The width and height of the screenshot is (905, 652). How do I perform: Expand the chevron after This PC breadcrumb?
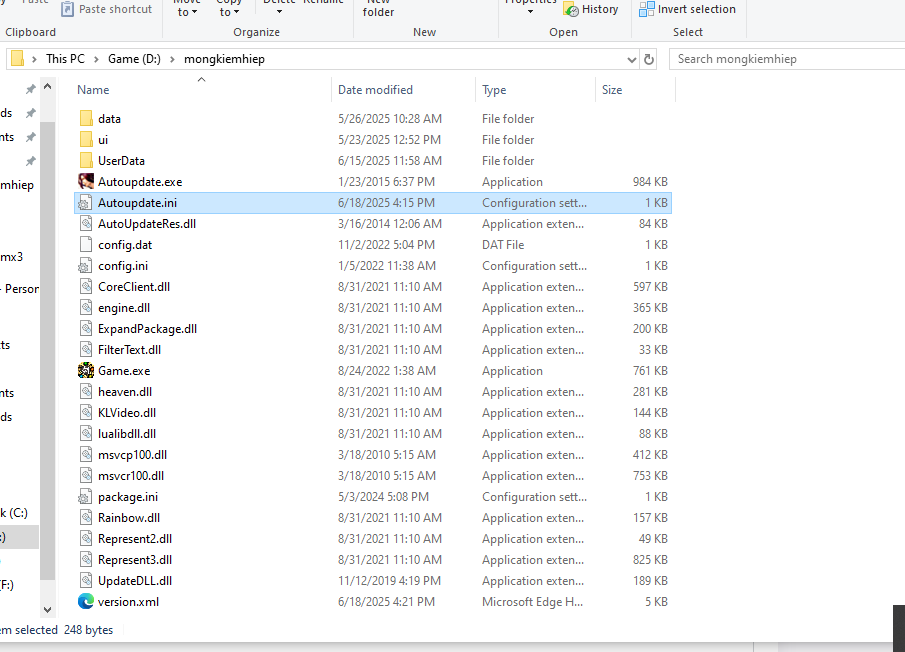pyautogui.click(x=96, y=59)
